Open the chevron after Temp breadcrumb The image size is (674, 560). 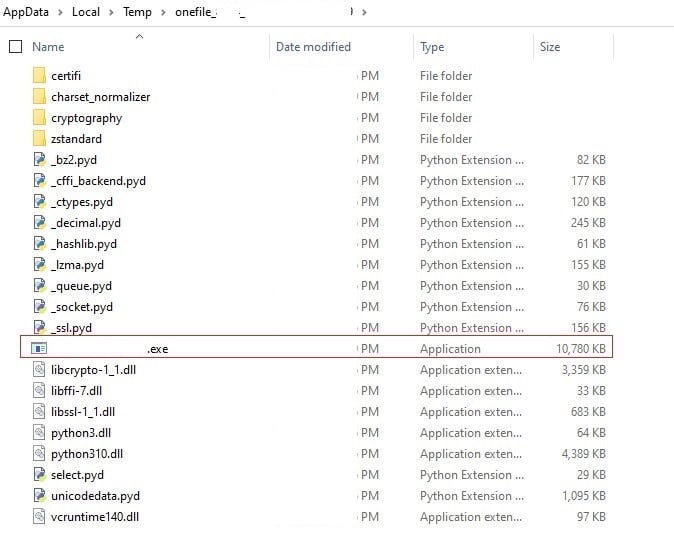pyautogui.click(x=164, y=12)
